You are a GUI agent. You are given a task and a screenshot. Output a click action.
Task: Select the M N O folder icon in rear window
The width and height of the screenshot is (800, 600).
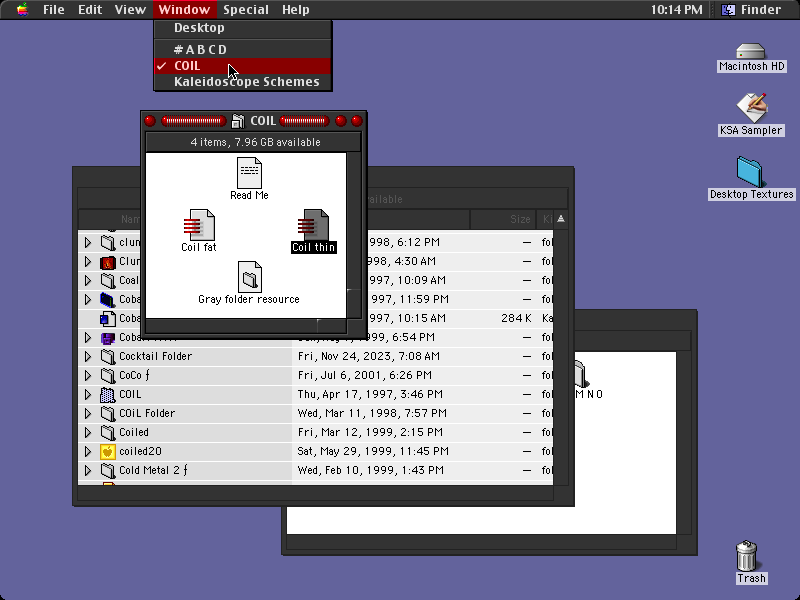click(x=581, y=374)
